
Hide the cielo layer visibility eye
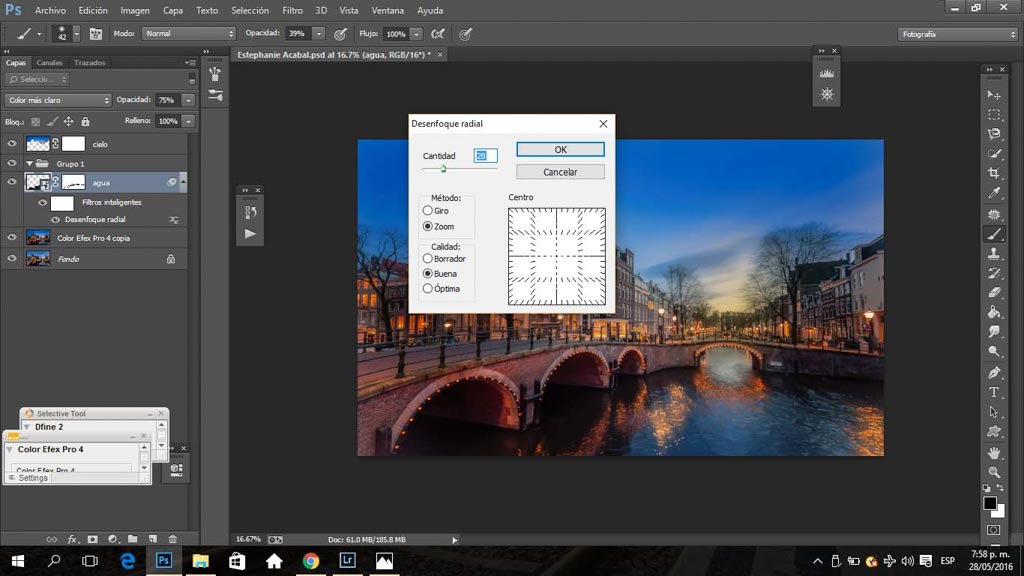pyautogui.click(x=12, y=144)
